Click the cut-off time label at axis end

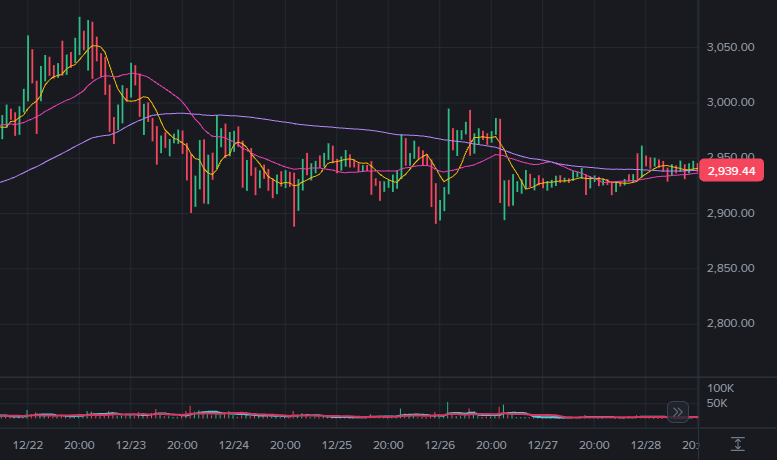691,444
